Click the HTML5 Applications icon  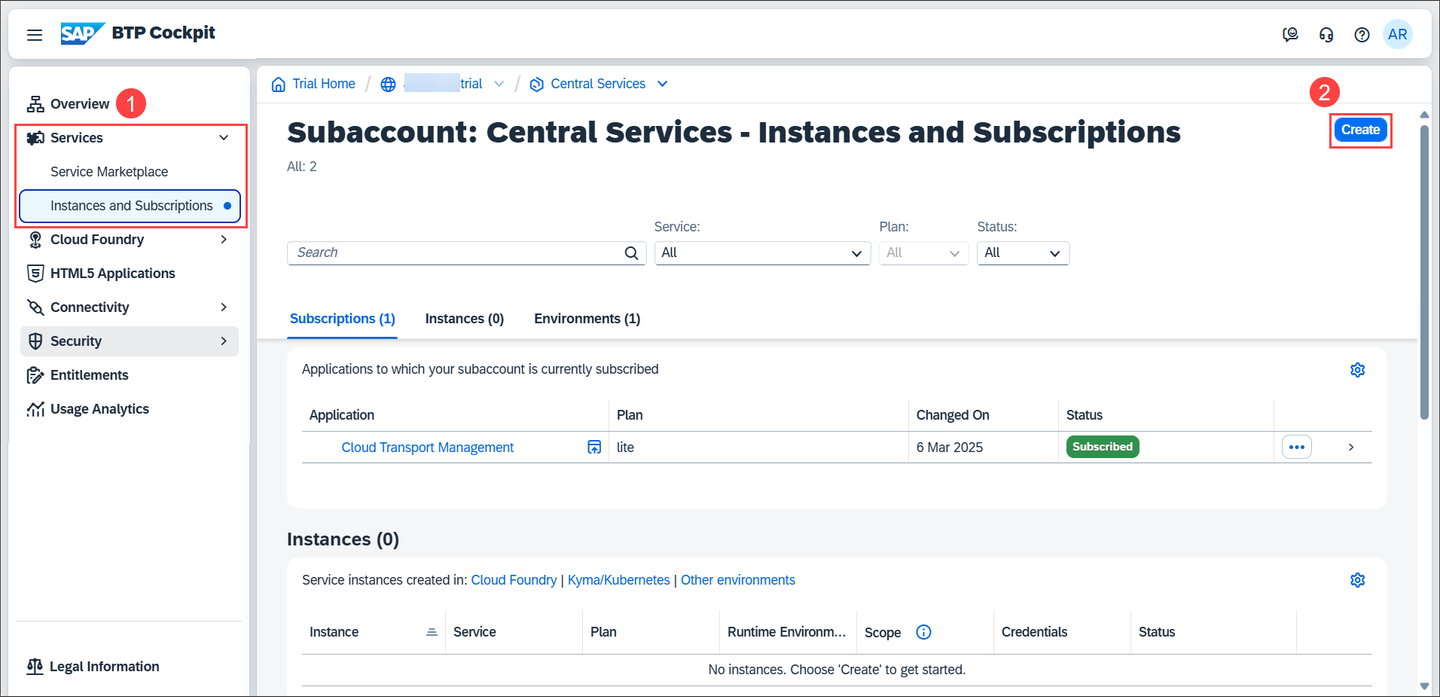click(x=36, y=274)
